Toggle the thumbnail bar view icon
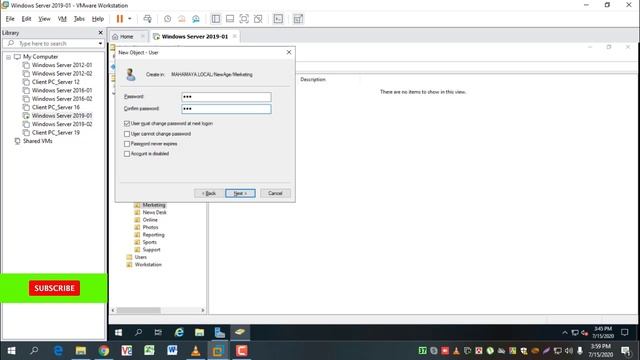This screenshot has width=640, height=360. [x=230, y=19]
